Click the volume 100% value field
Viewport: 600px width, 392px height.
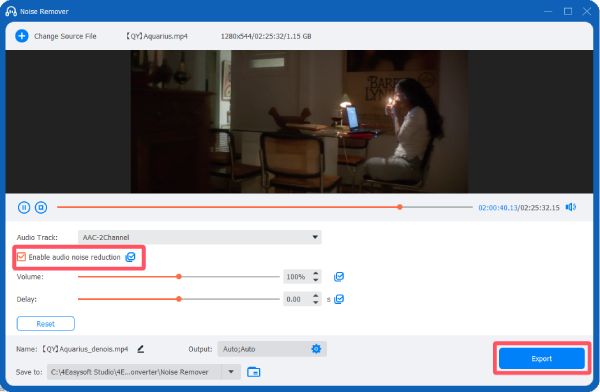(297, 277)
